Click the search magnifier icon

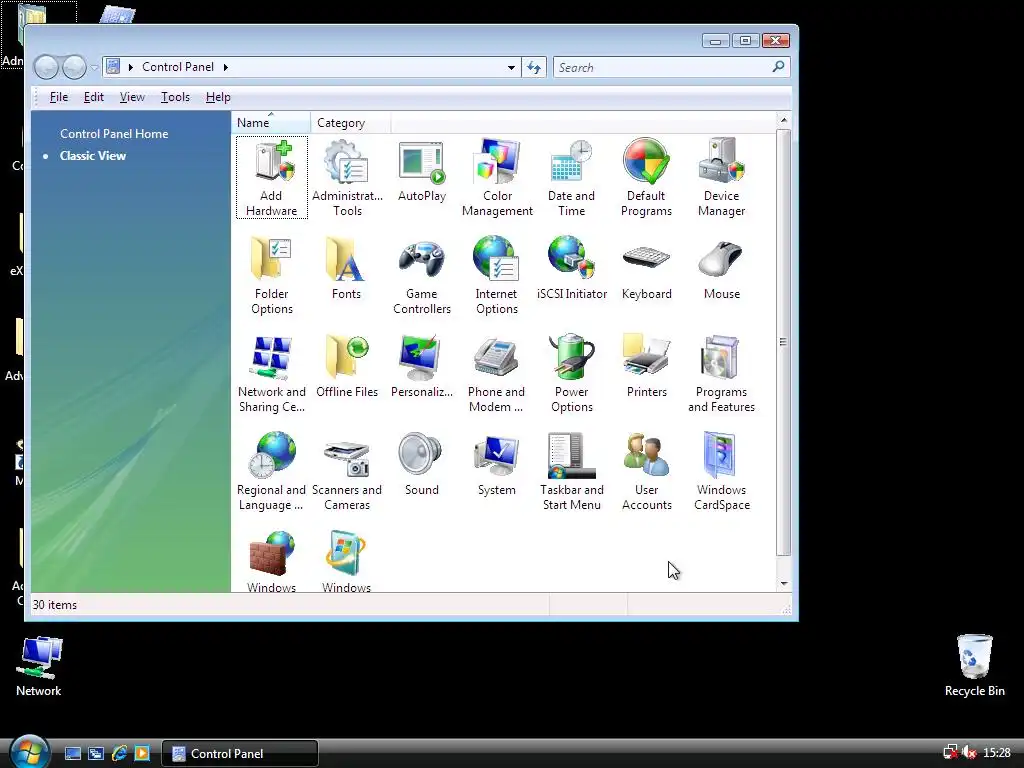(x=778, y=67)
